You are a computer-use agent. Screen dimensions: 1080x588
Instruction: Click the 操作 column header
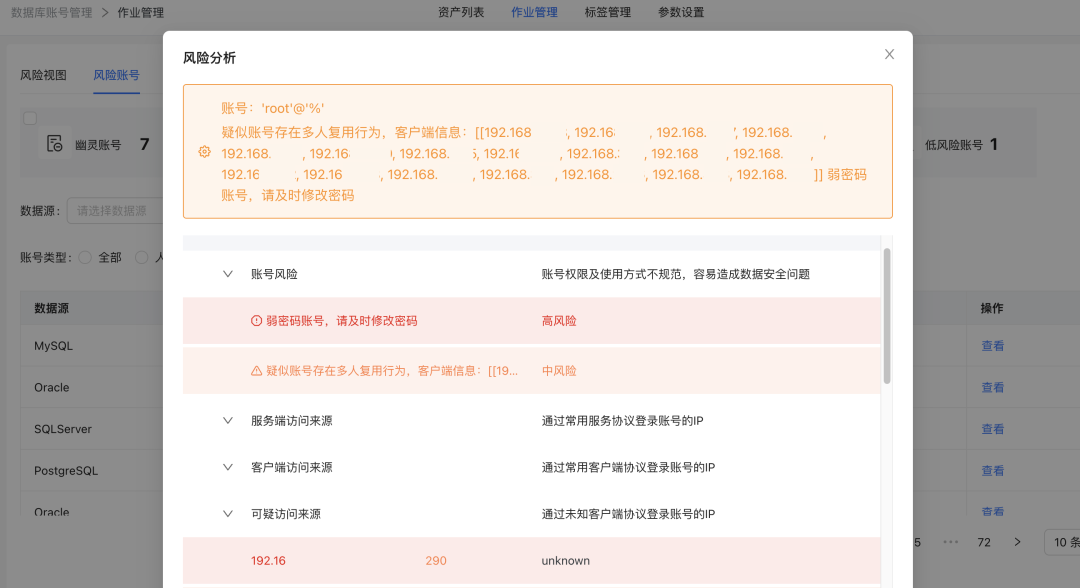(992, 308)
